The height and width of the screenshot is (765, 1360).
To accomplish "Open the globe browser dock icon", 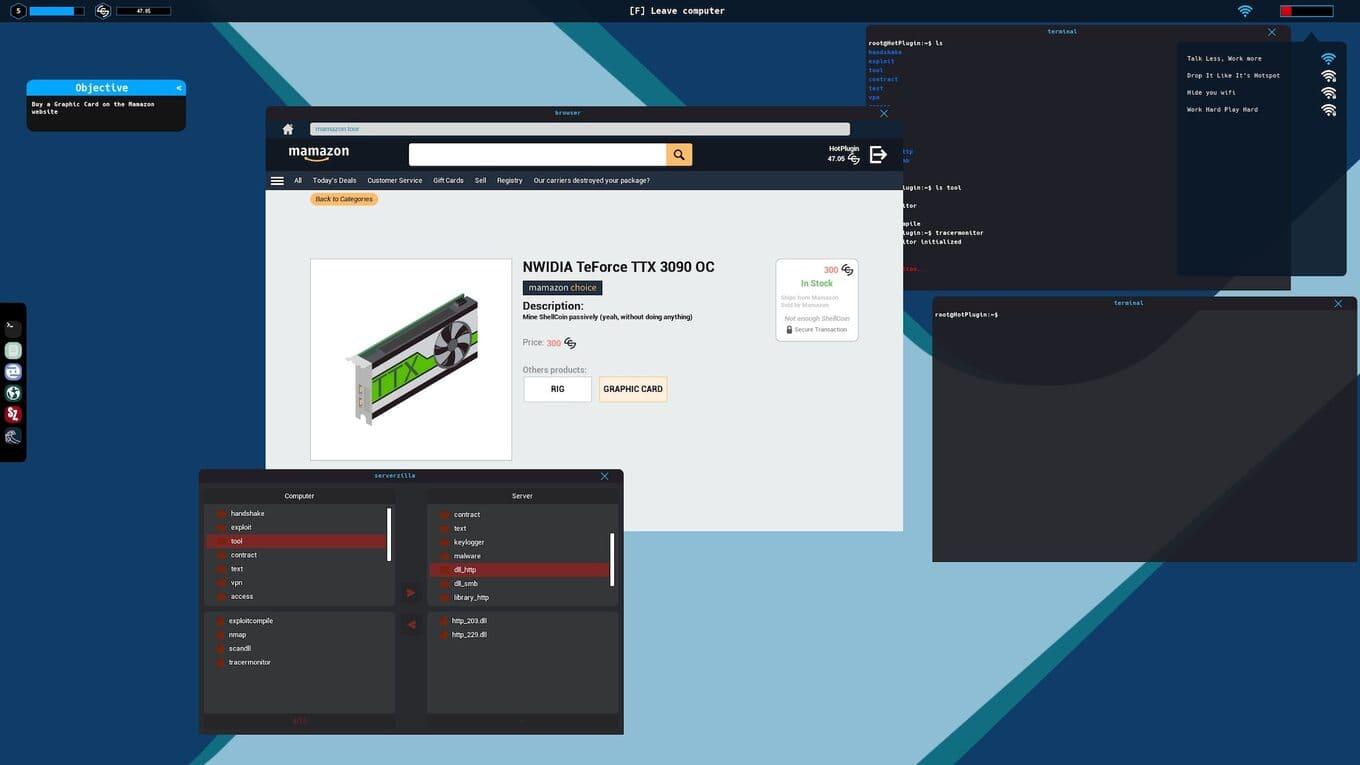I will click(x=13, y=393).
